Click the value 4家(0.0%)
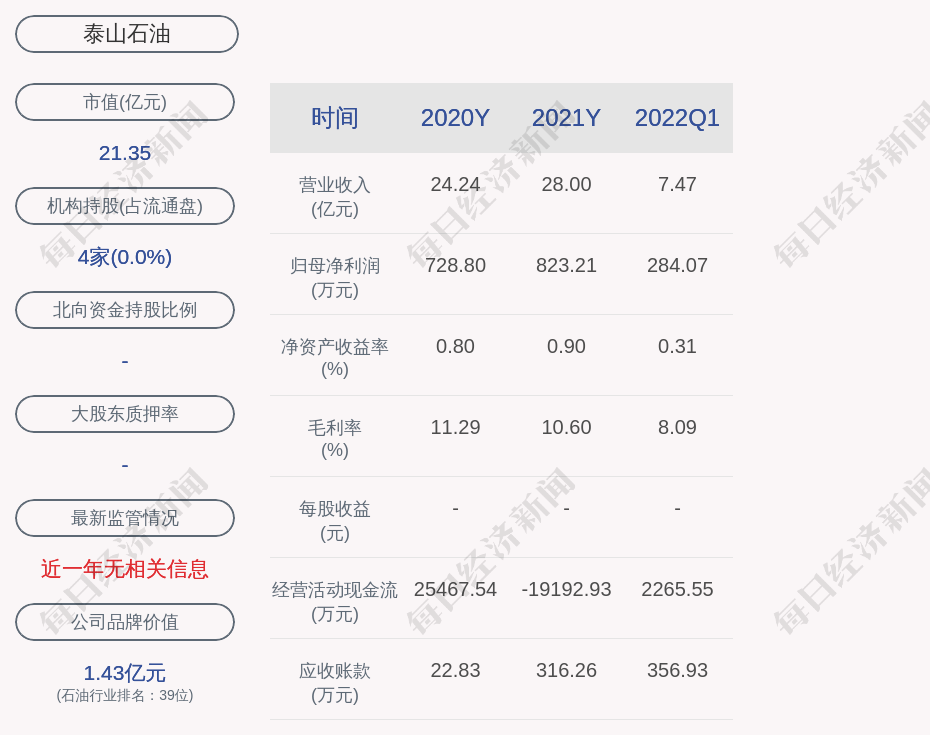 125,257
